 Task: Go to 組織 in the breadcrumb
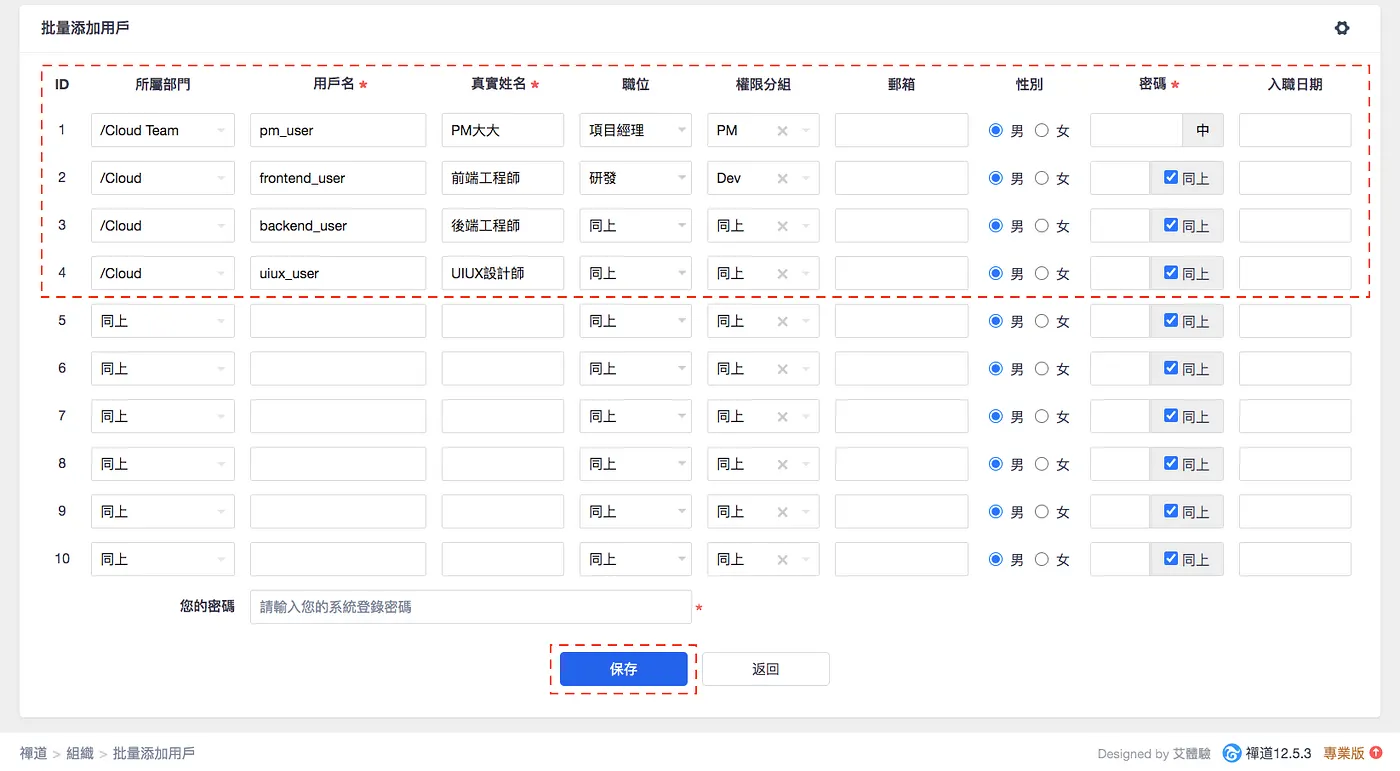tap(80, 753)
